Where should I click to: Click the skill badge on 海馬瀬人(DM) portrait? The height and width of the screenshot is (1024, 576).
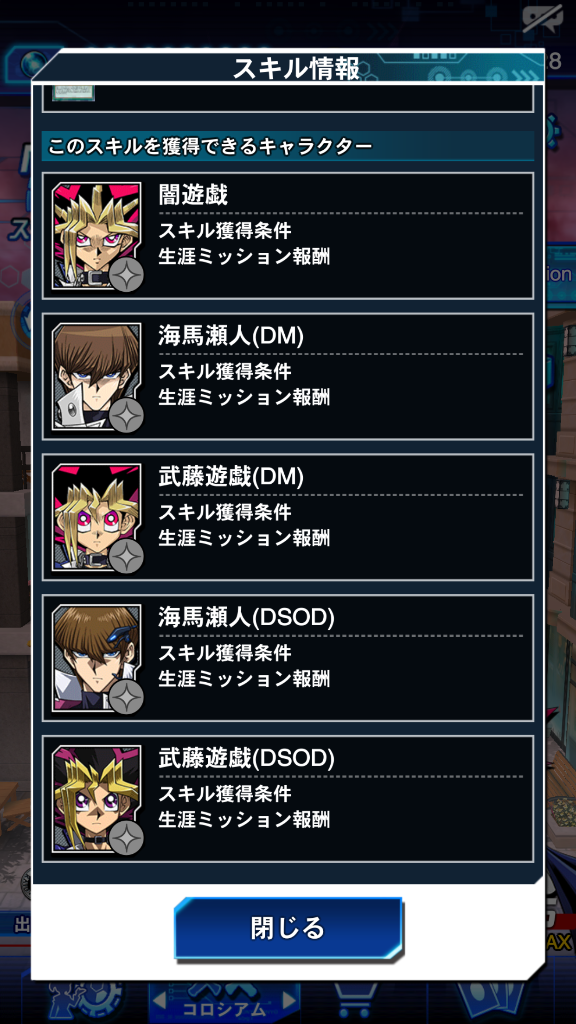tap(126, 415)
